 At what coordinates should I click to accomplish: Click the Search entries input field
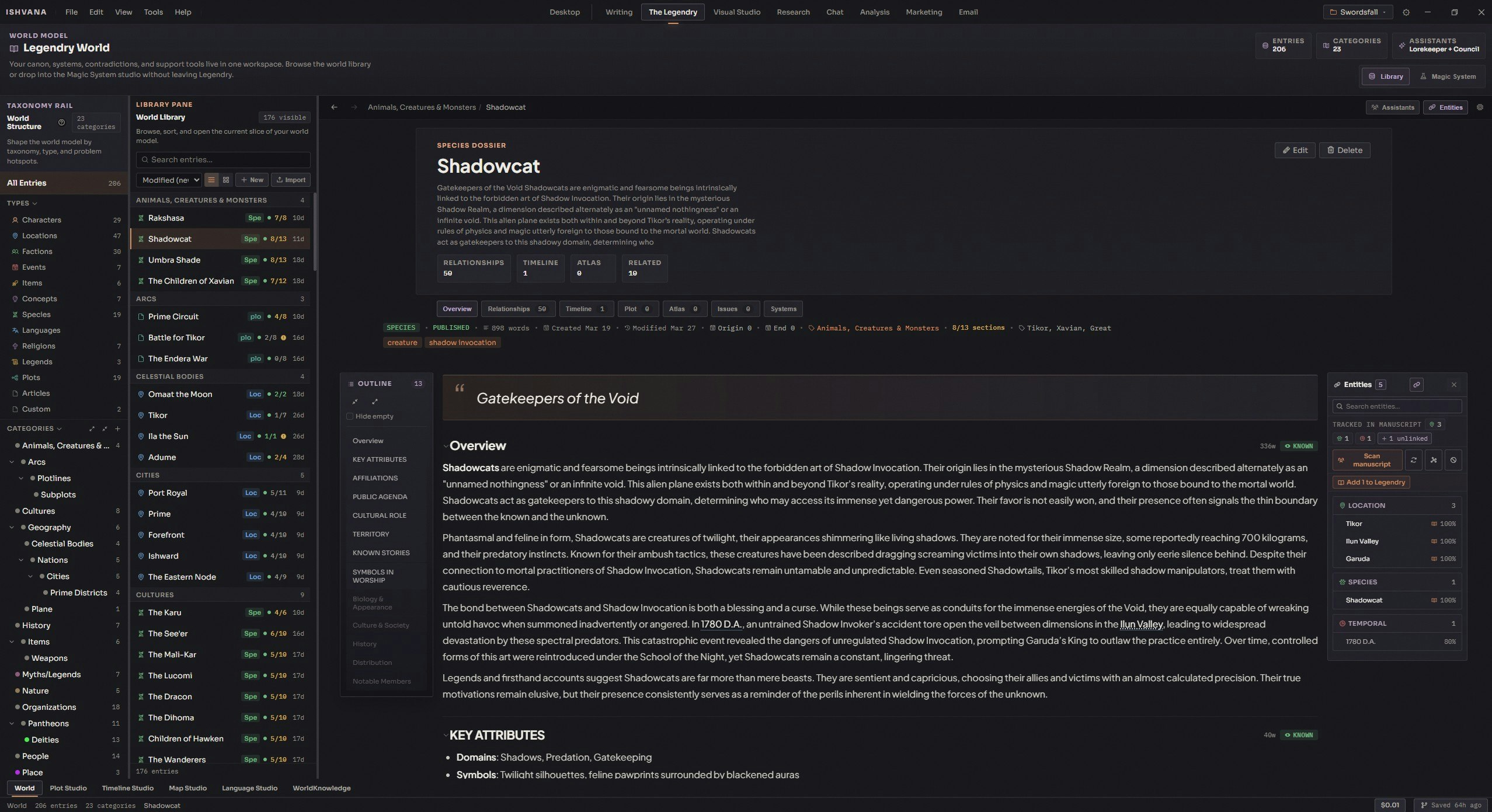tap(223, 159)
